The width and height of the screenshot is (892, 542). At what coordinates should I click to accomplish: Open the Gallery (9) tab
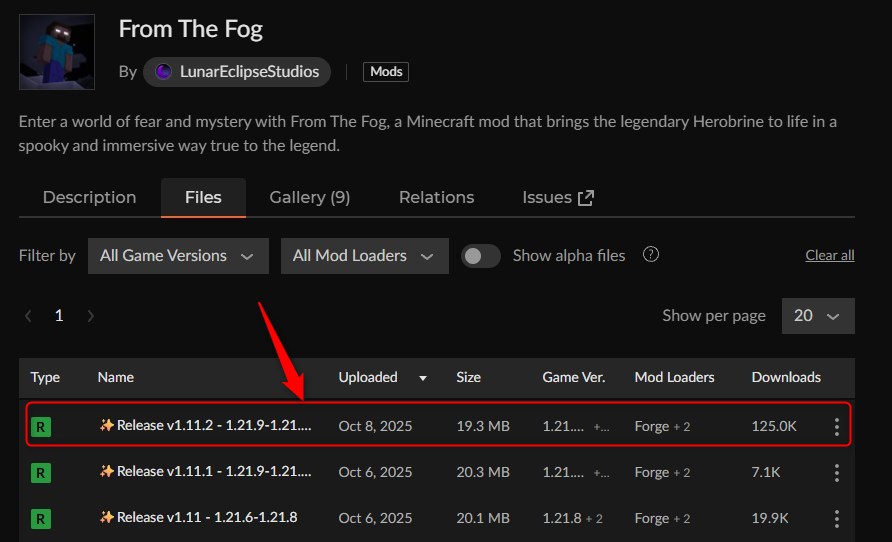310,197
